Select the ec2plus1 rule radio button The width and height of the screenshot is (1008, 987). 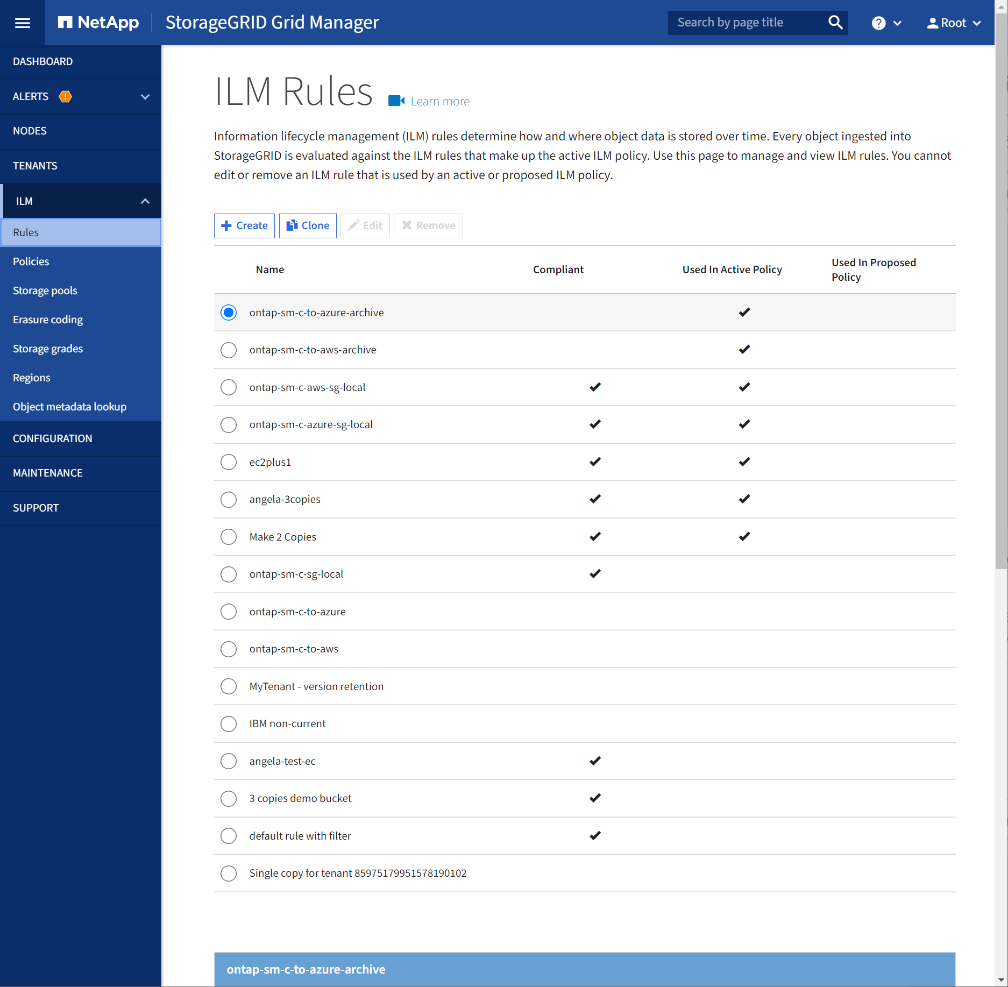[x=229, y=462]
